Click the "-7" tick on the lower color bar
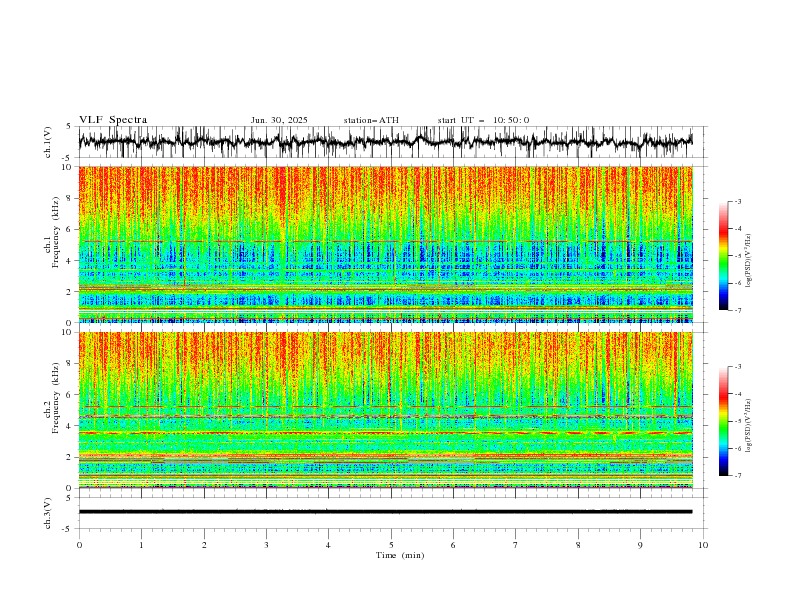The width and height of the screenshot is (792, 612). coord(737,476)
